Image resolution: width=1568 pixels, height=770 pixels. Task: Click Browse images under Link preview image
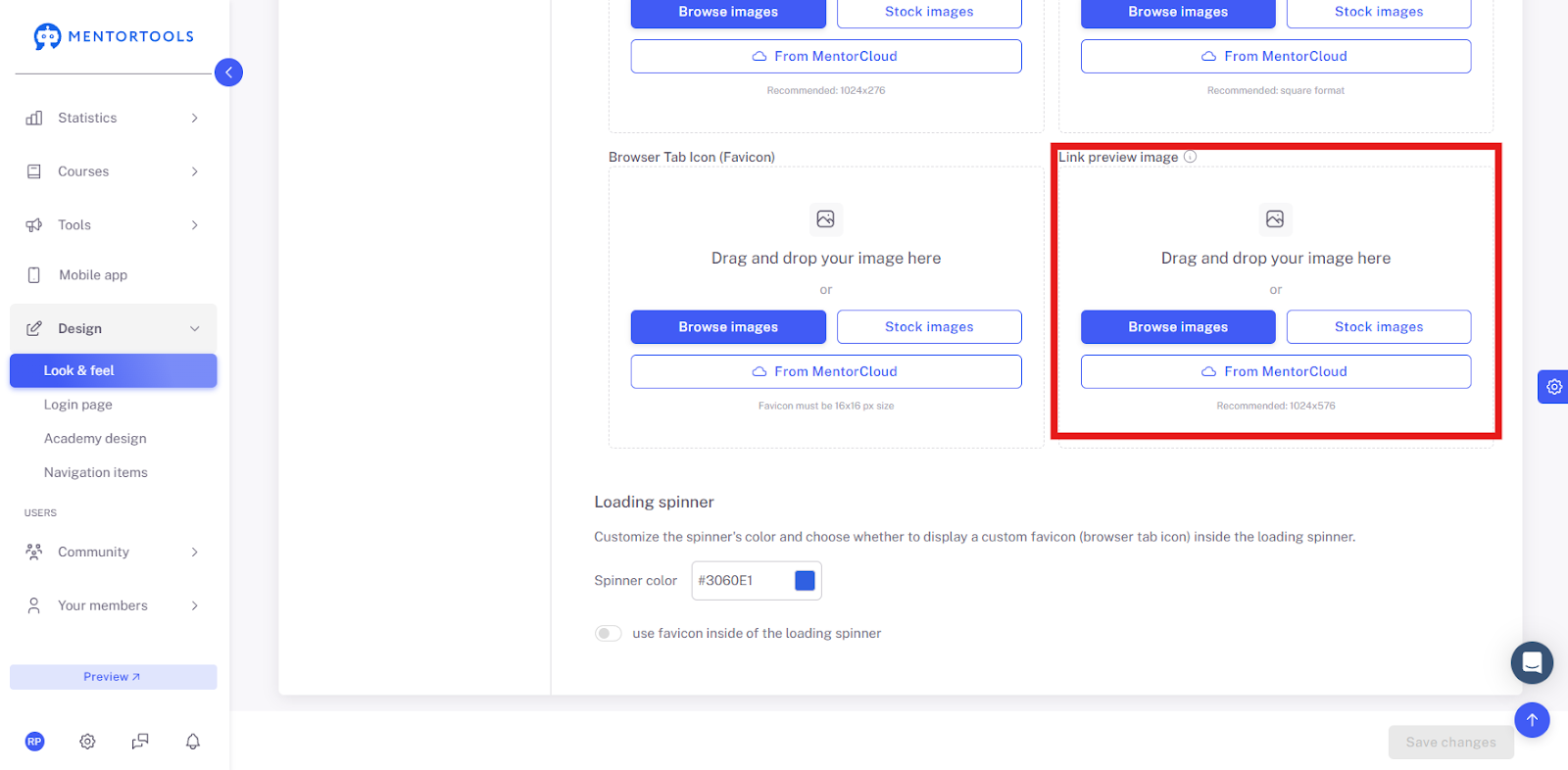coord(1178,327)
